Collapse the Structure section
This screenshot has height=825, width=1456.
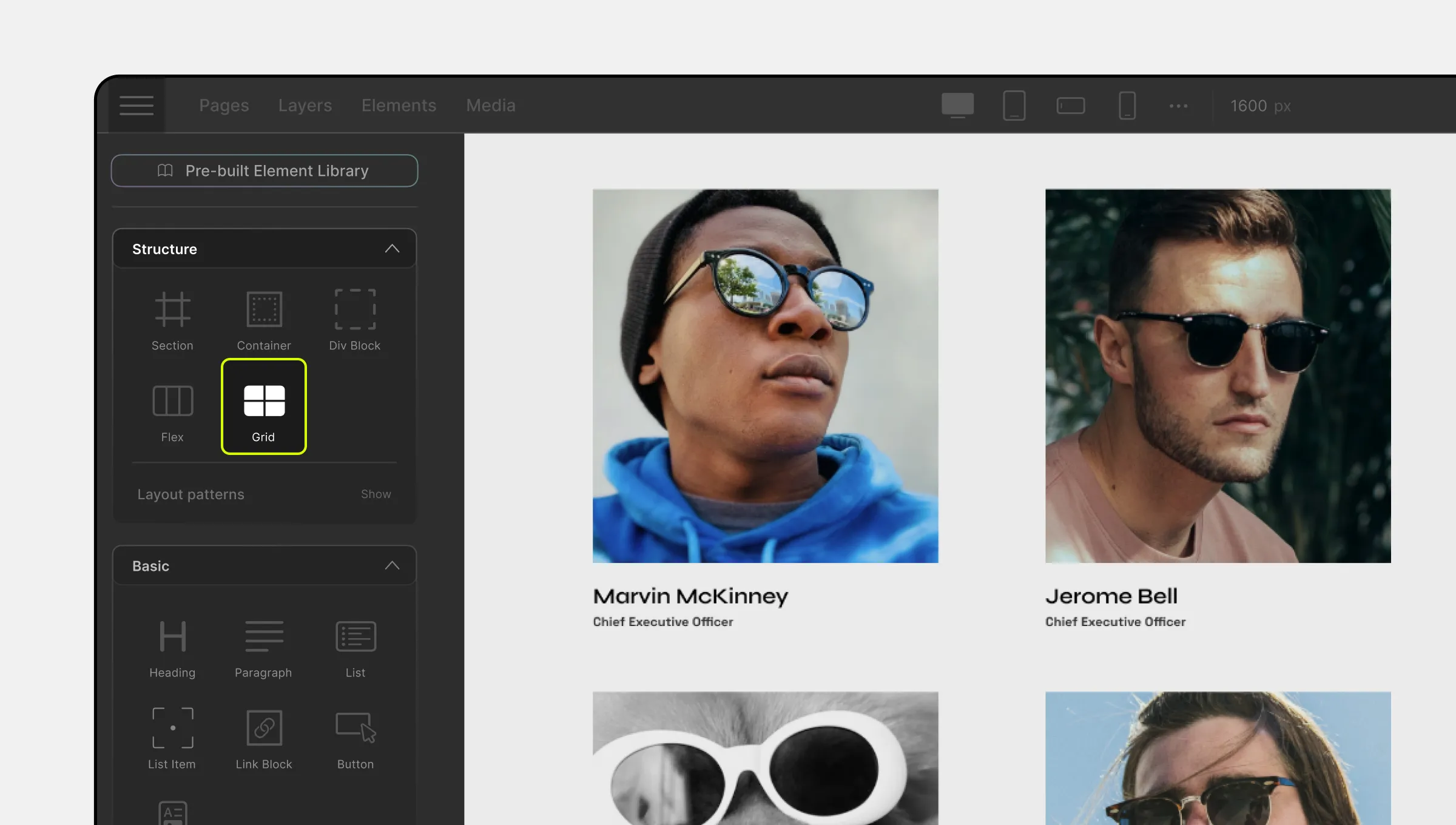pyautogui.click(x=393, y=249)
